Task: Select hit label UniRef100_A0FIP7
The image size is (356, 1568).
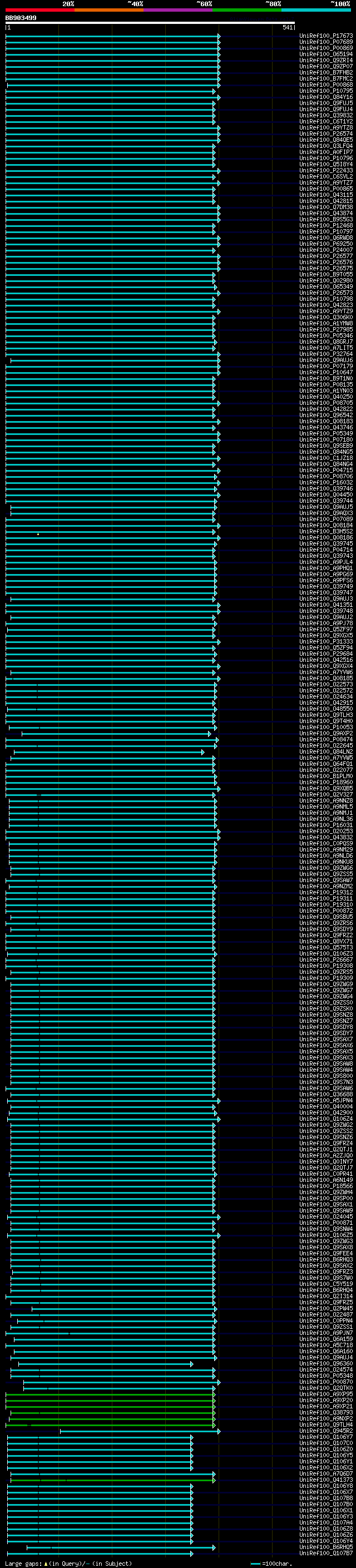Action: [326, 152]
